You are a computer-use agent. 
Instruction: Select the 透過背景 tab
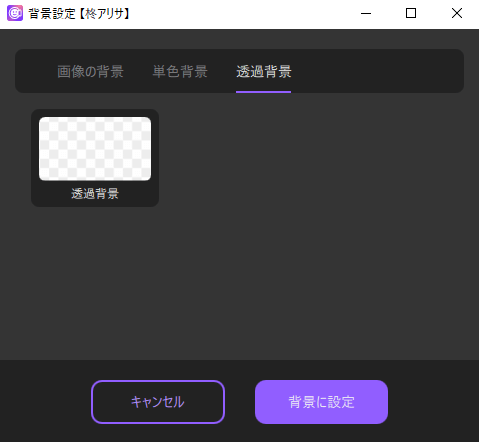click(264, 71)
